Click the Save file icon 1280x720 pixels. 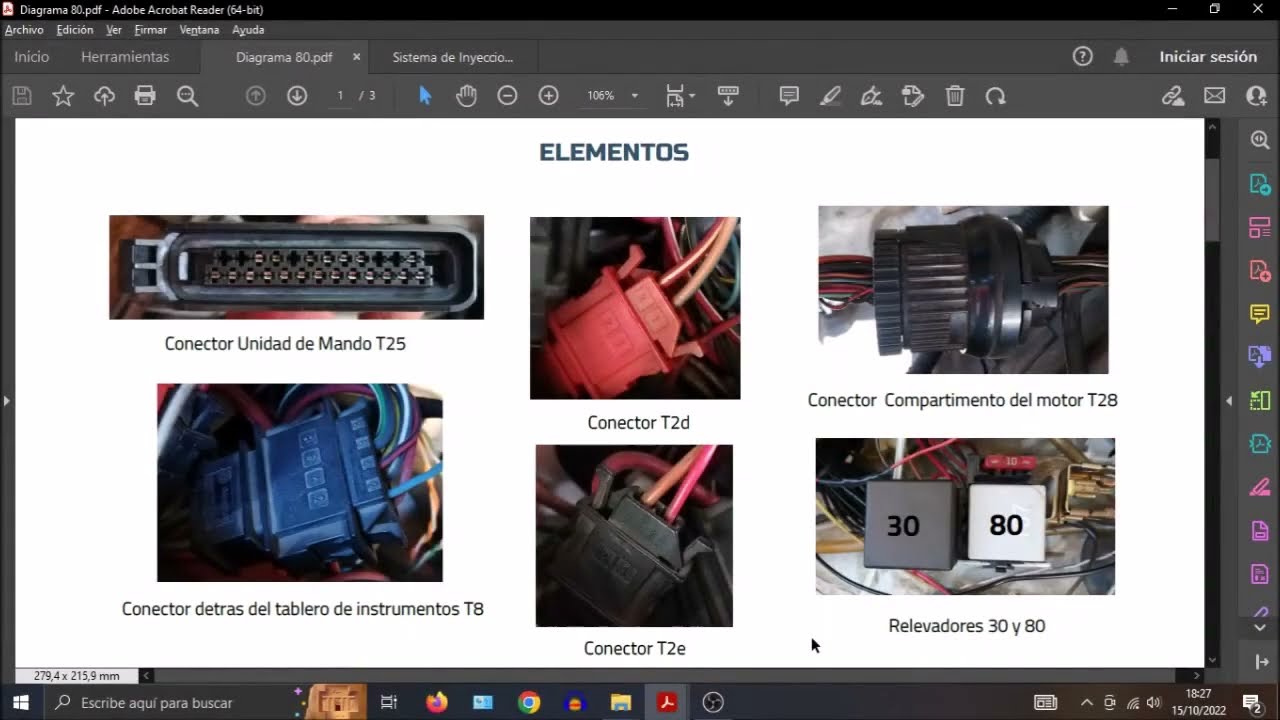click(x=22, y=96)
